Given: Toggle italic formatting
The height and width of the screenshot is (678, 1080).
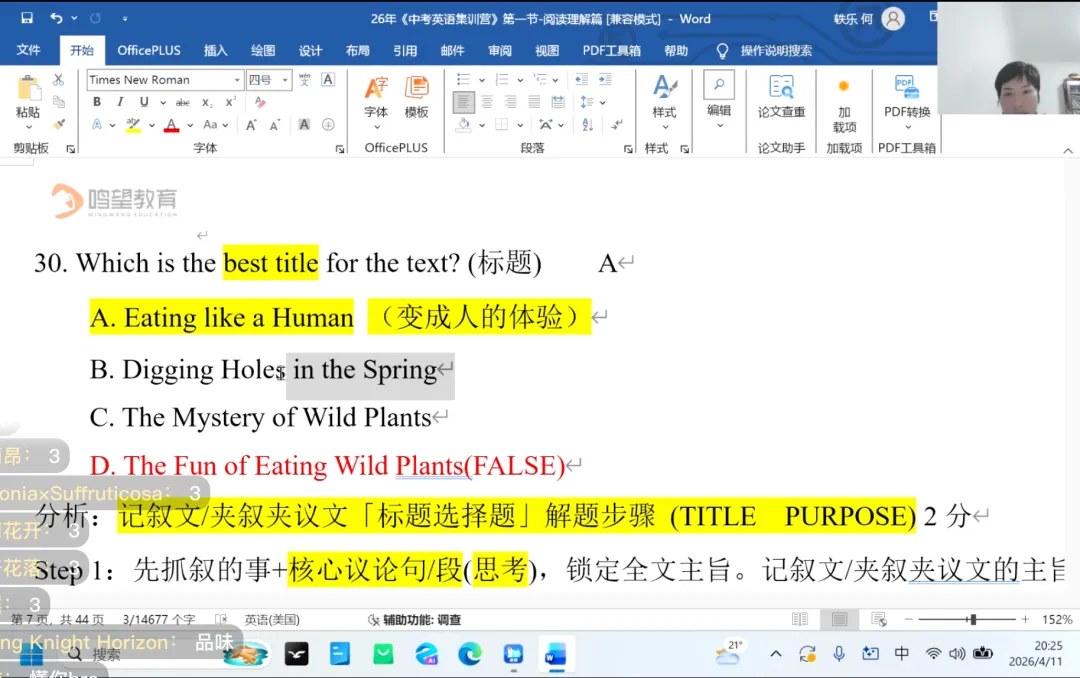Looking at the screenshot, I should tap(120, 102).
